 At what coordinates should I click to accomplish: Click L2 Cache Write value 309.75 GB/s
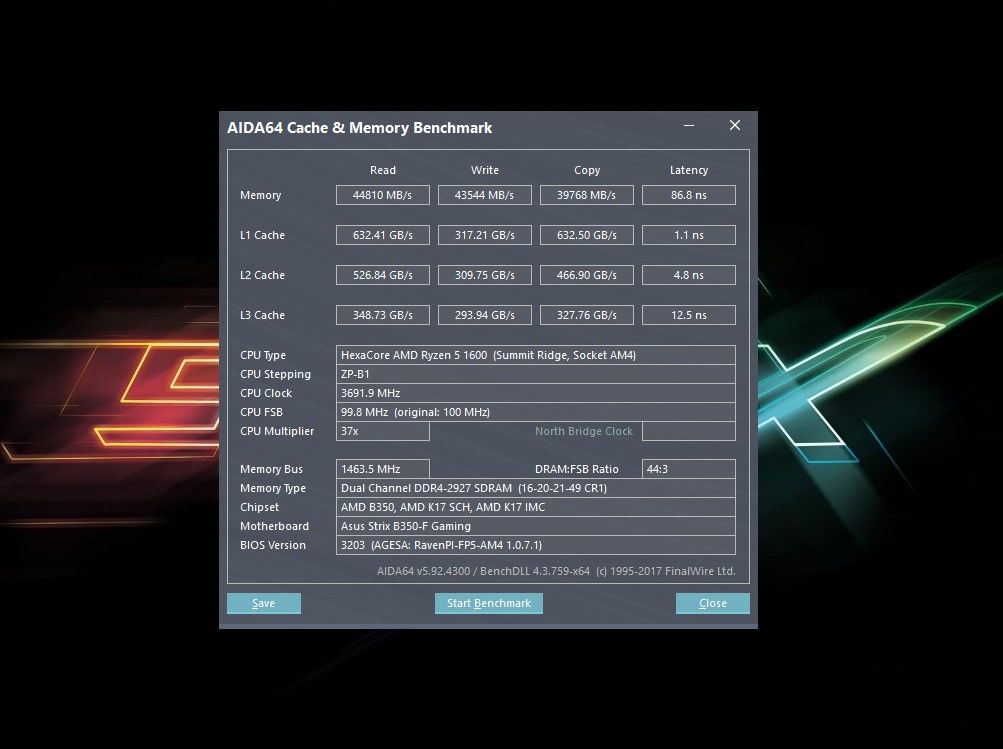point(484,275)
